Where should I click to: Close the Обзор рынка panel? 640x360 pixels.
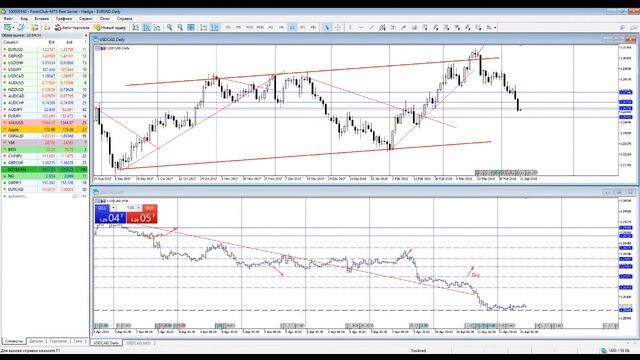[x=86, y=36]
